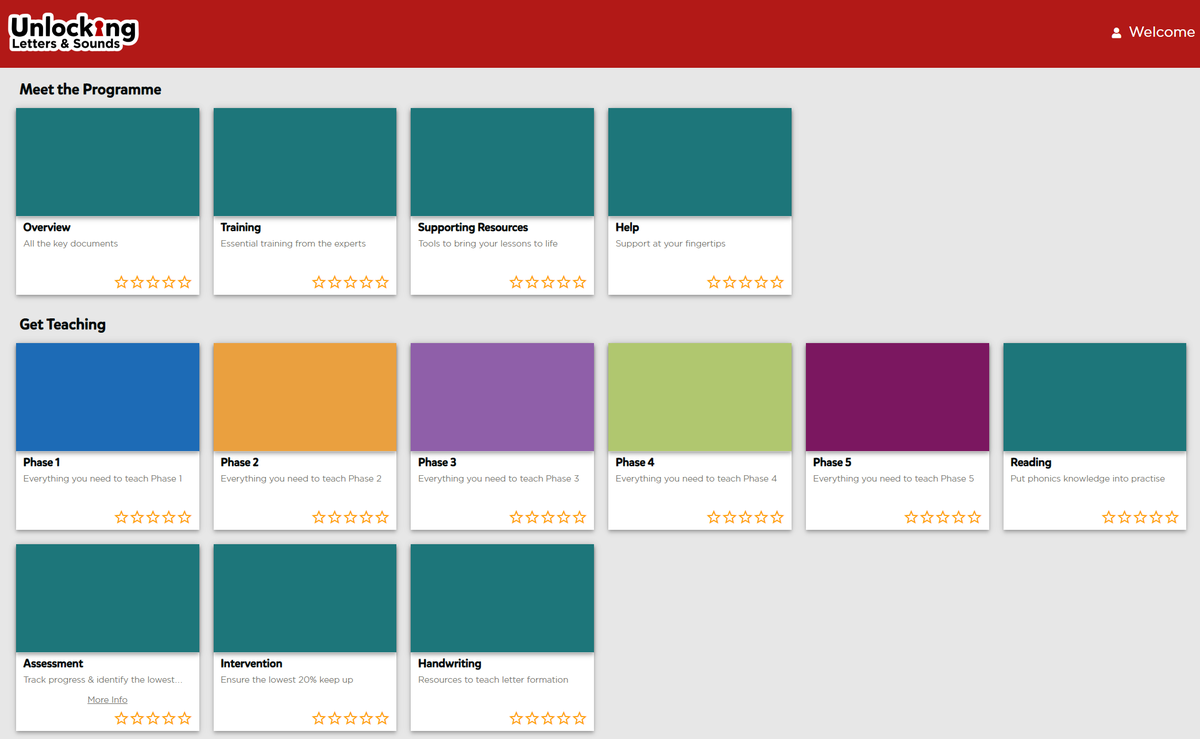Image resolution: width=1200 pixels, height=739 pixels.
Task: Give Phase 2 four stars
Action: [x=367, y=518]
